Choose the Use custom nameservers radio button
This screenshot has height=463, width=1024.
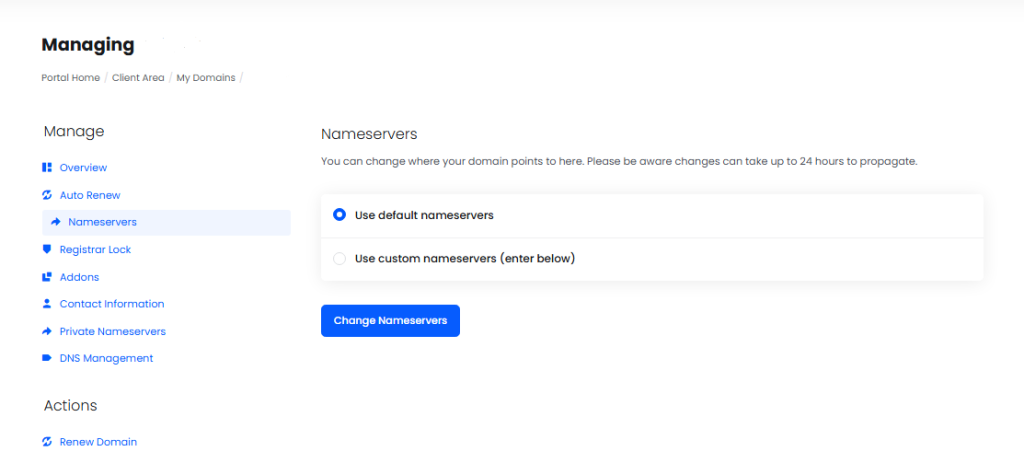pos(340,258)
